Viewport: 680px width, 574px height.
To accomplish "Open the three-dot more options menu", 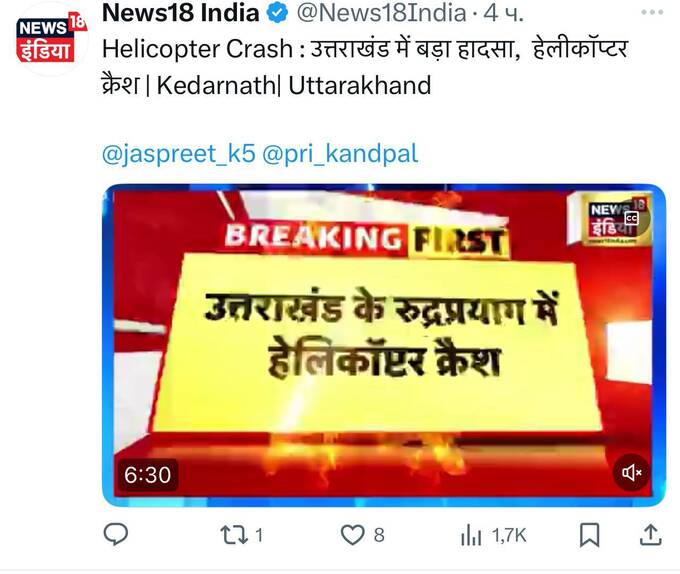I will pos(652,13).
